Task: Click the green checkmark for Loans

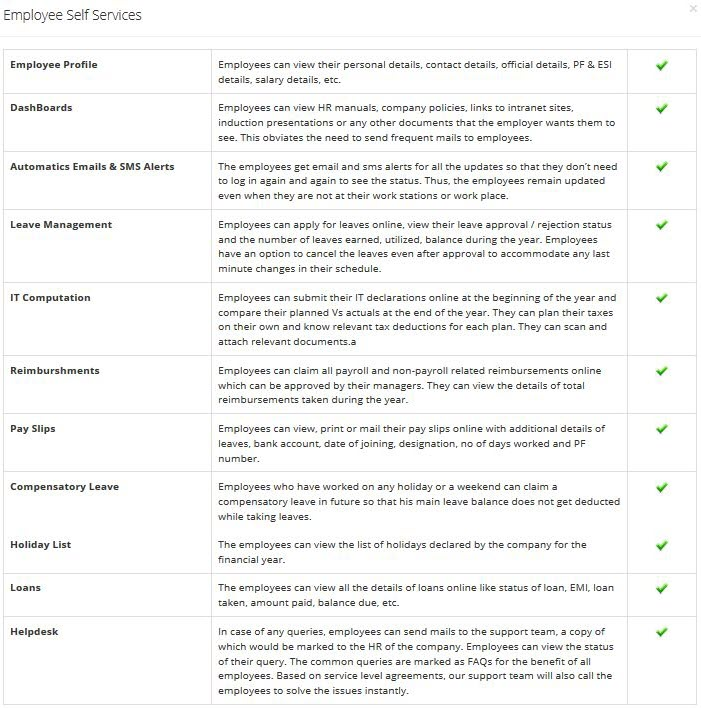Action: (662, 588)
